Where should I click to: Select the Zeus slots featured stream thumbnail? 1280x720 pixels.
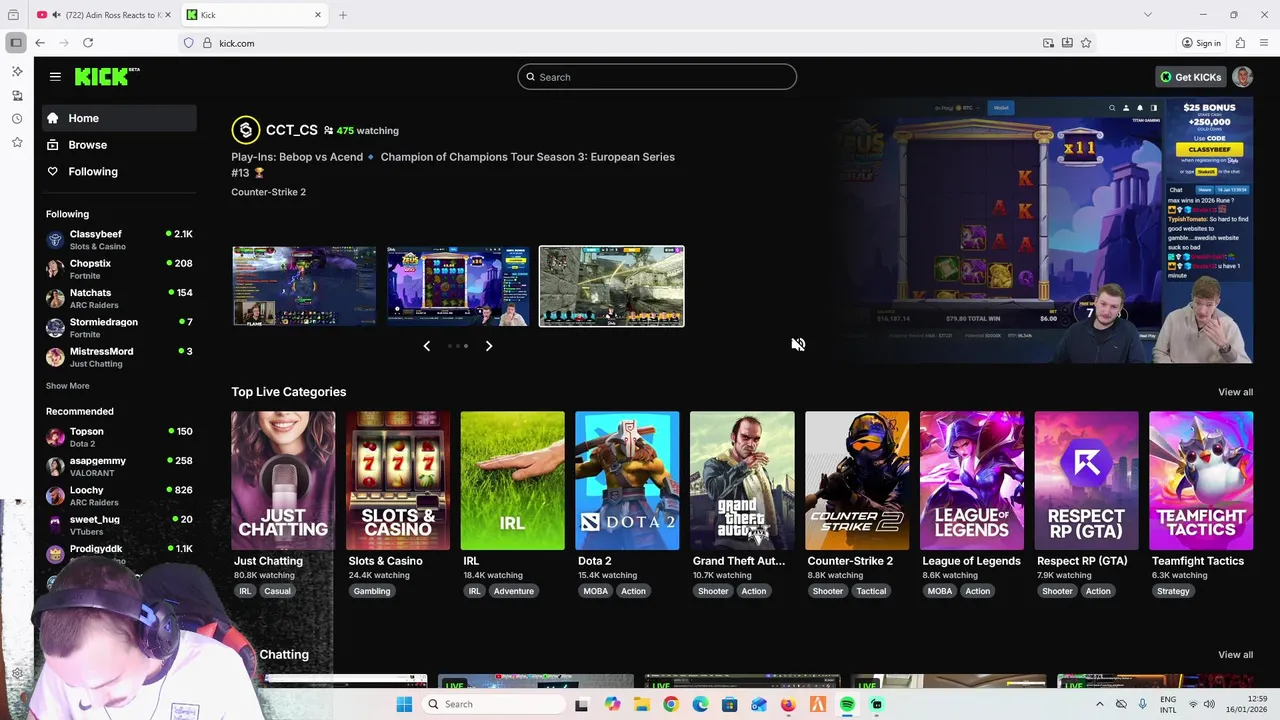pyautogui.click(x=458, y=286)
